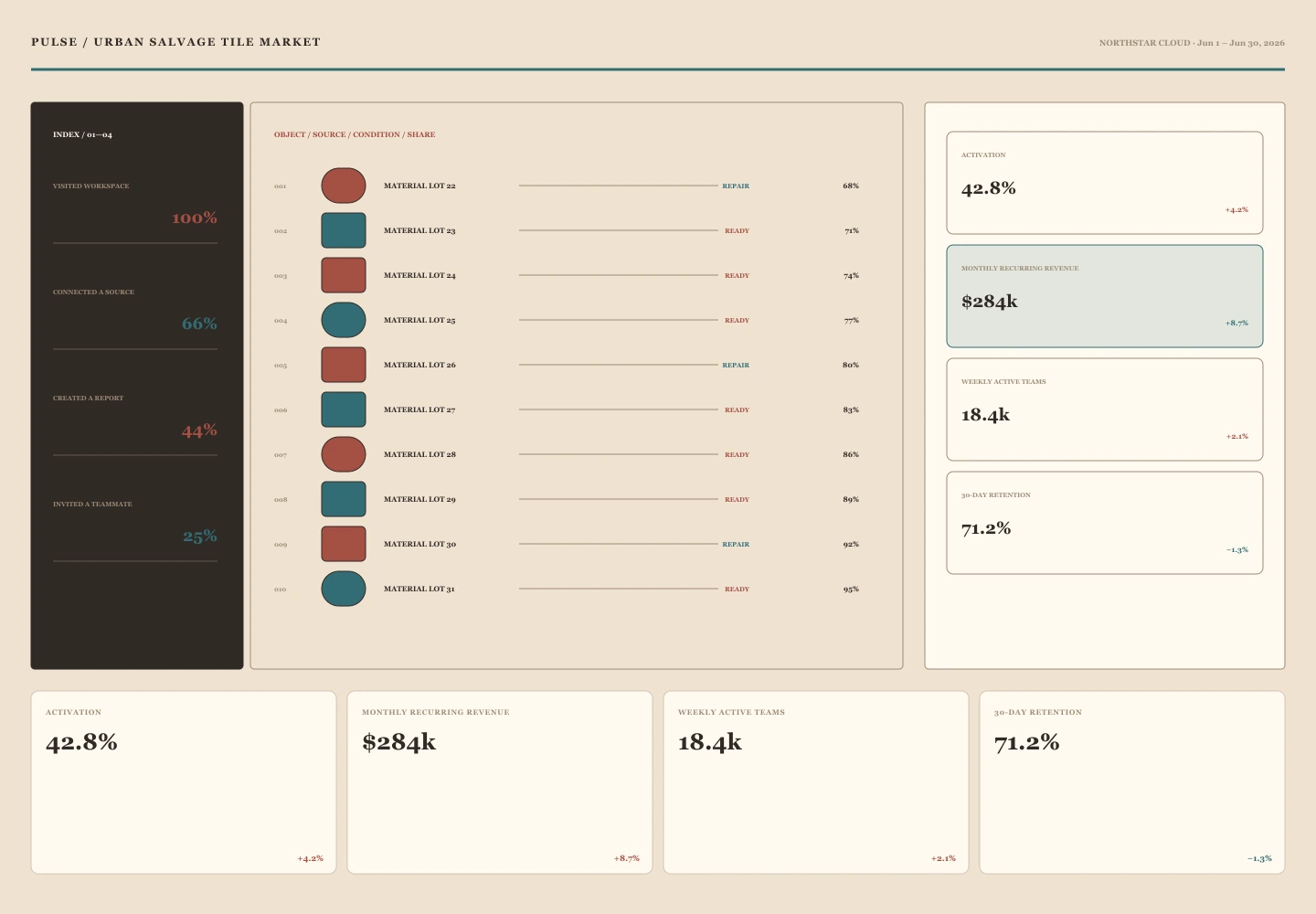The image size is (1316, 914).
Task: Open the 30-Day Retention side card
Action: pos(1105,523)
